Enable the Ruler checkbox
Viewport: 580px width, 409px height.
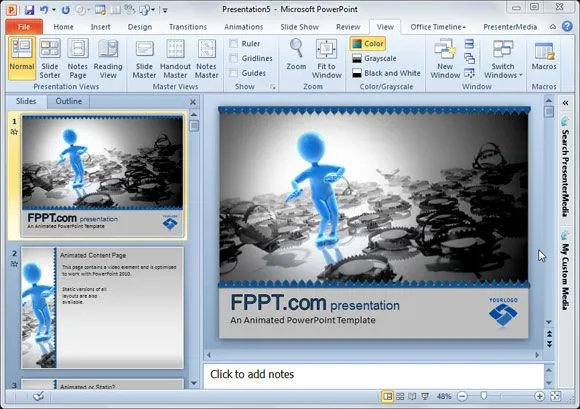click(x=233, y=44)
